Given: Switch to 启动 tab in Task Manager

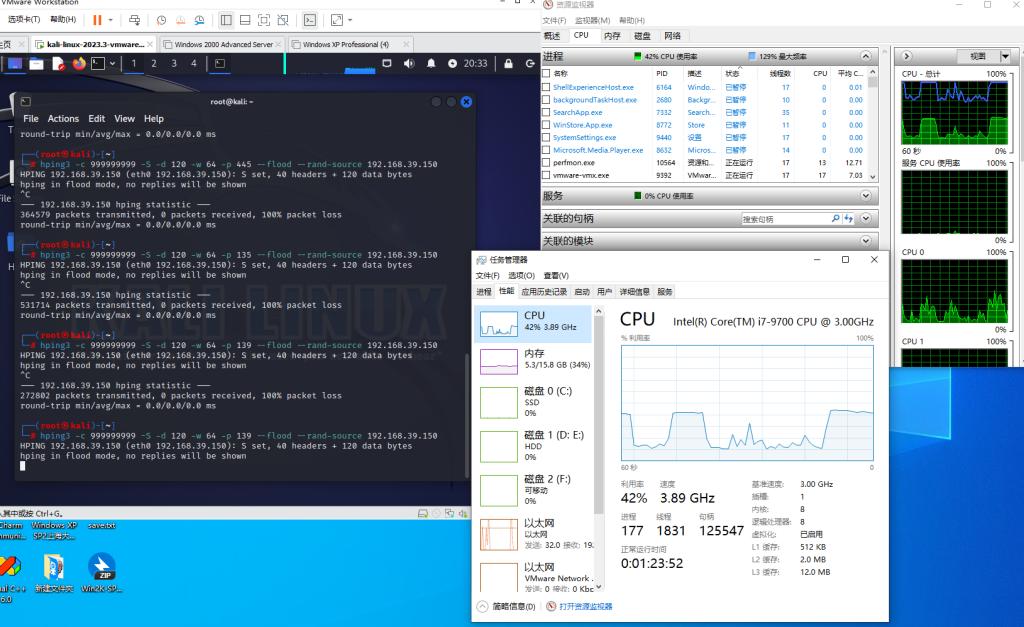Looking at the screenshot, I should click(582, 292).
